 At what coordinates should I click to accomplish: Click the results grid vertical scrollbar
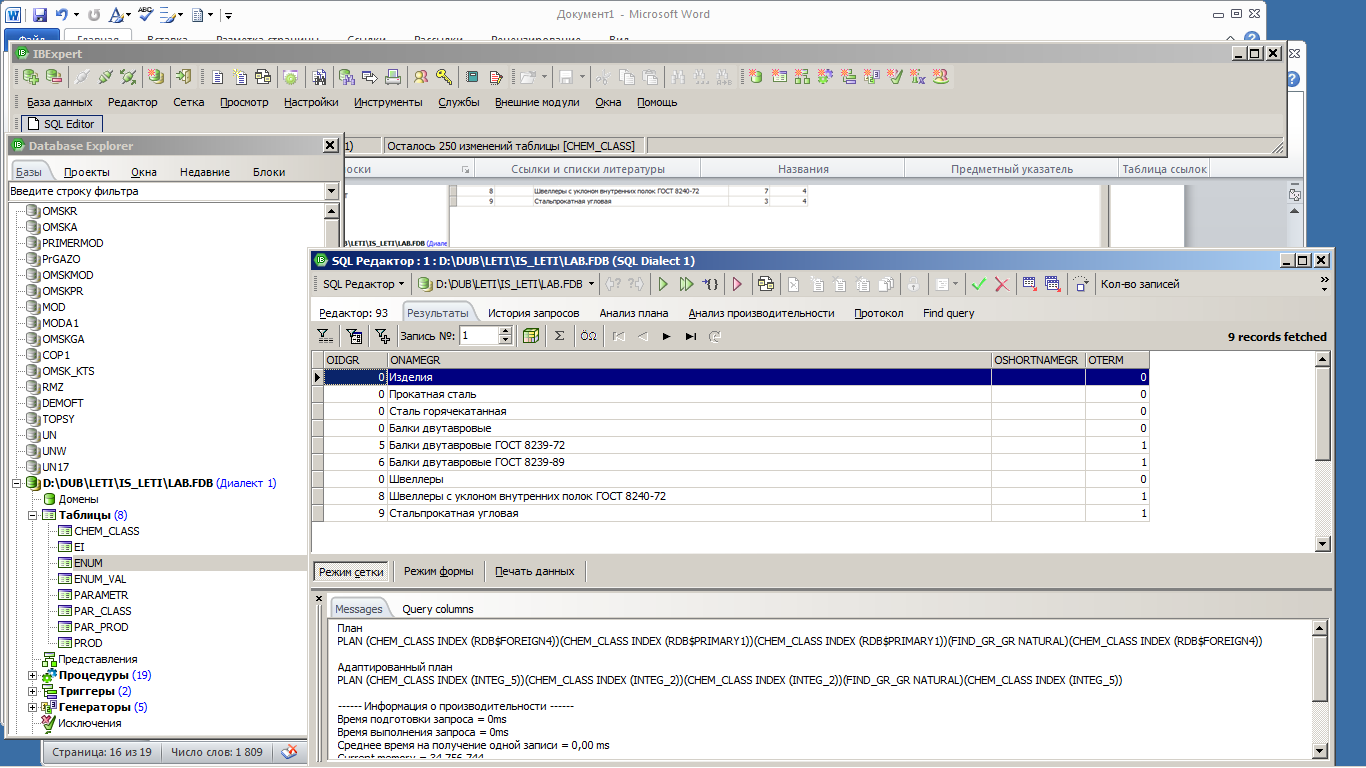coord(1323,450)
